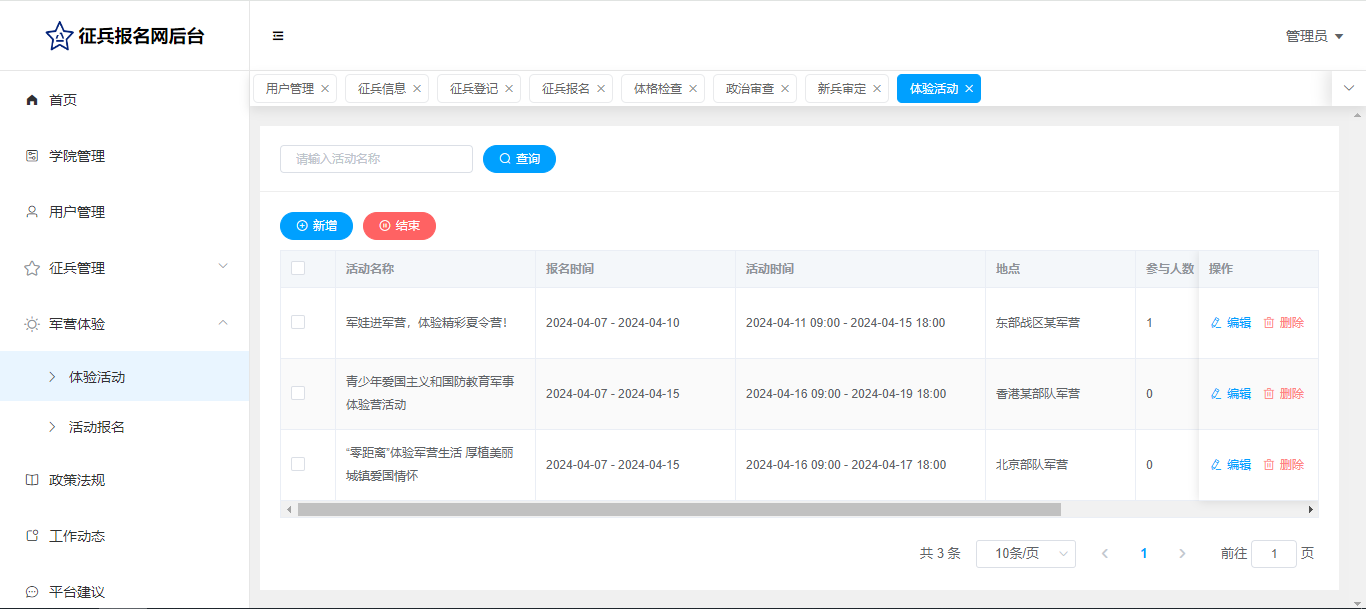Click the sidebar collapse hamburger icon

pyautogui.click(x=278, y=36)
